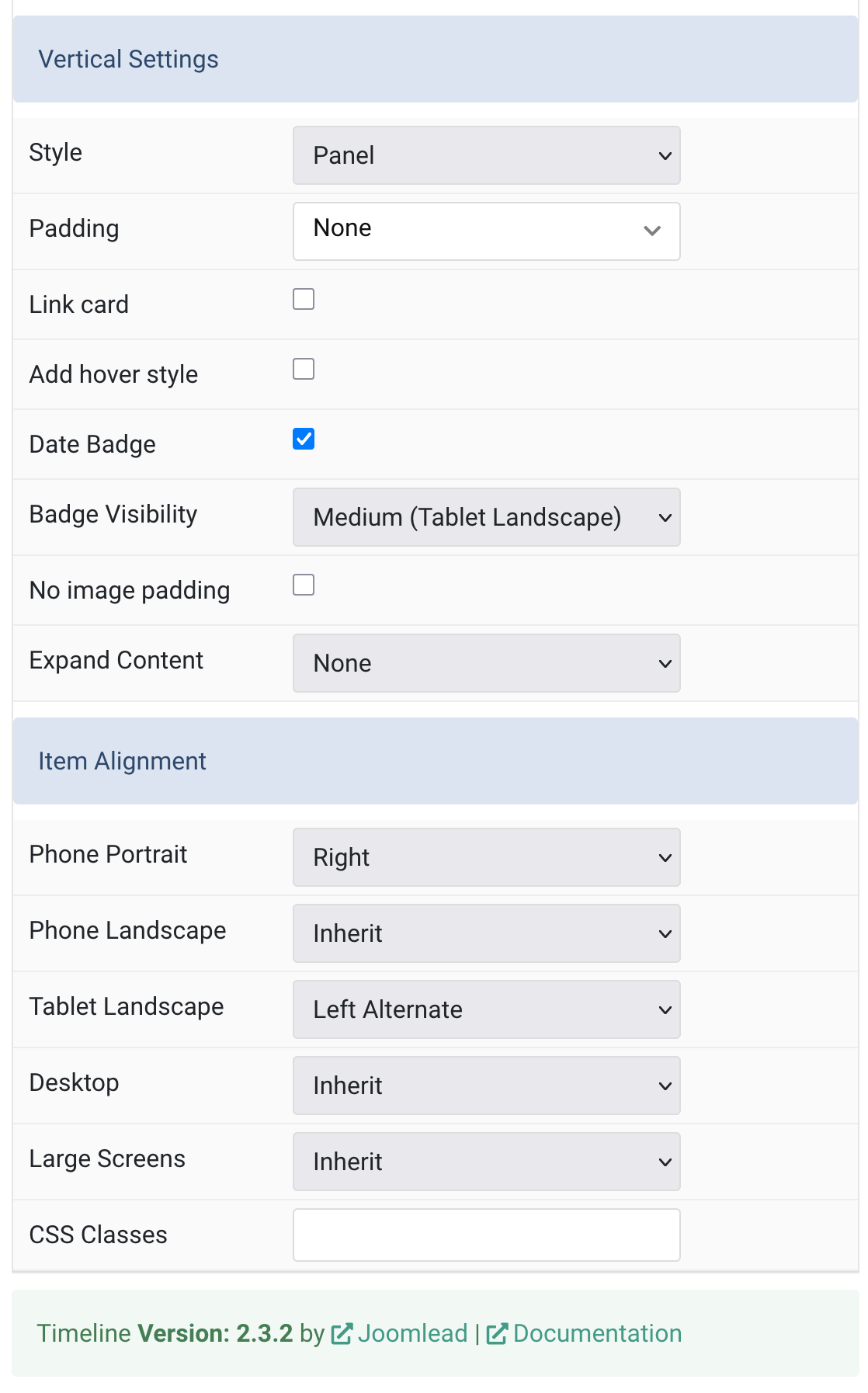Change the Phone Portrait alignment dropdown
This screenshot has height=1393, width=868.
[487, 857]
